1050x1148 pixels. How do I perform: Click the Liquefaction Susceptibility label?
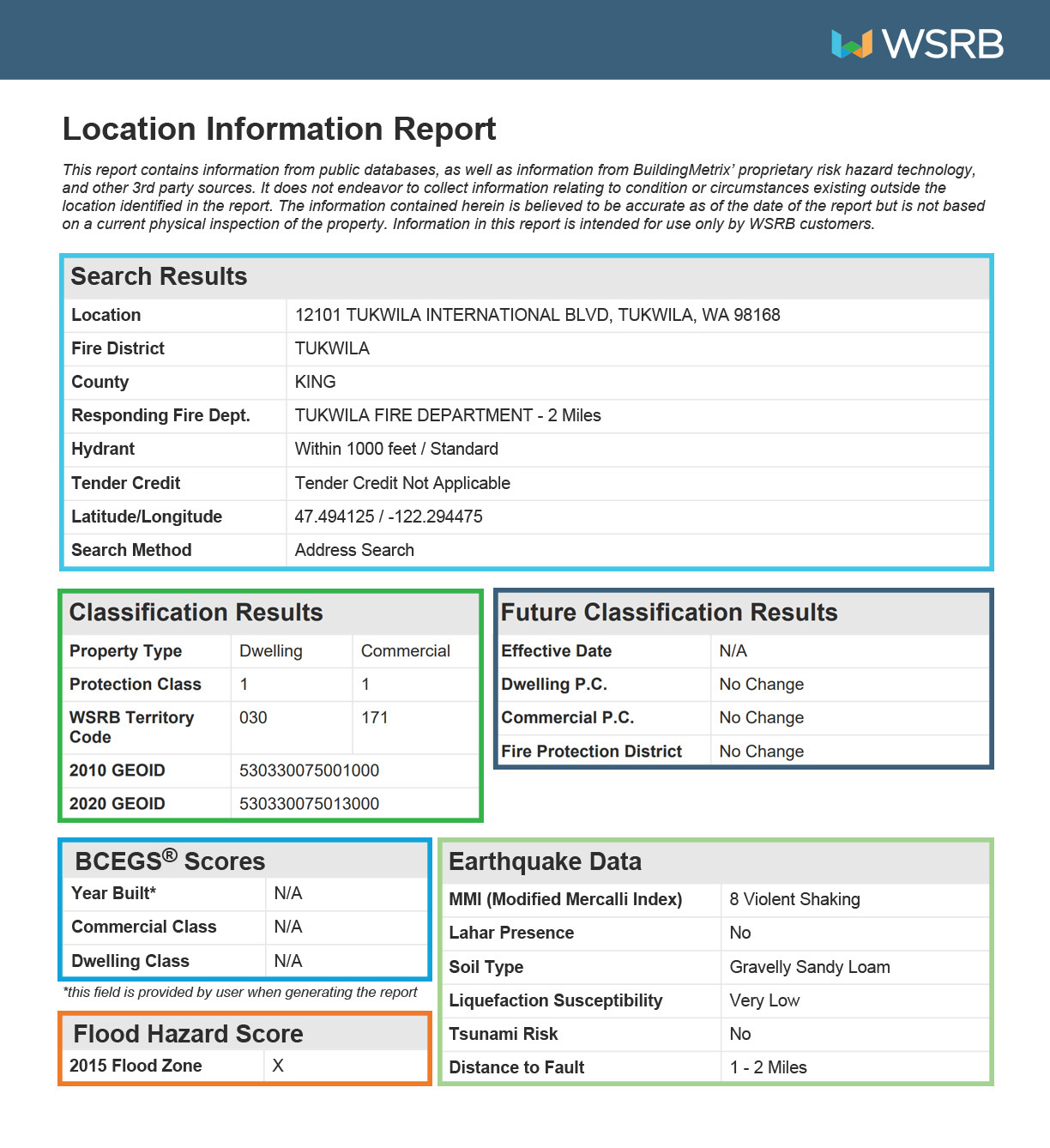(x=556, y=1000)
